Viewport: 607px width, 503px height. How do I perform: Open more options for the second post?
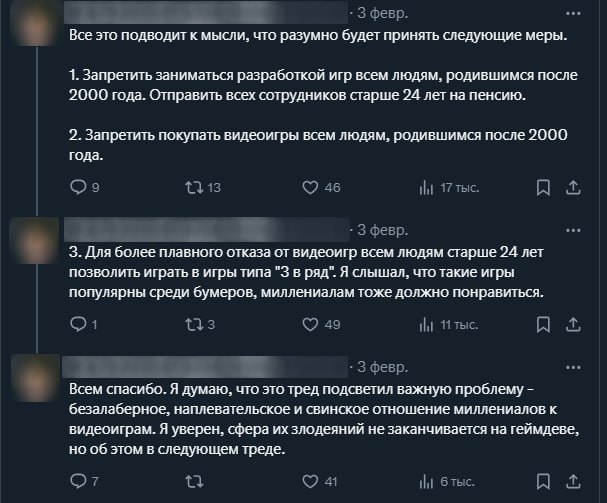pos(573,228)
